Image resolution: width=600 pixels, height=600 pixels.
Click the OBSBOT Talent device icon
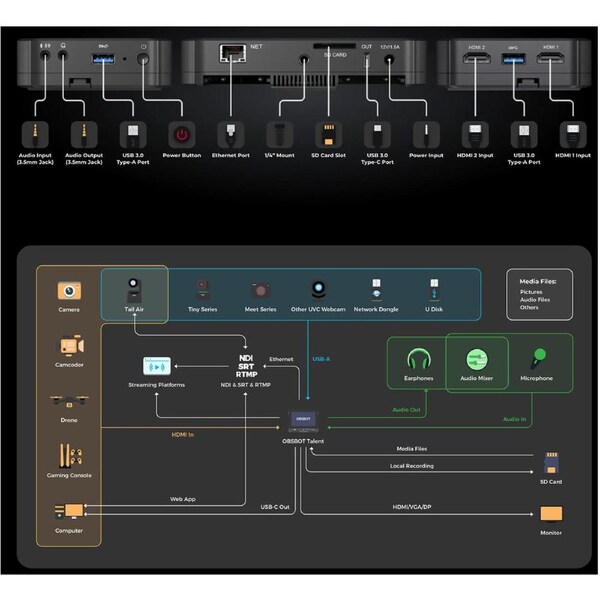303,422
